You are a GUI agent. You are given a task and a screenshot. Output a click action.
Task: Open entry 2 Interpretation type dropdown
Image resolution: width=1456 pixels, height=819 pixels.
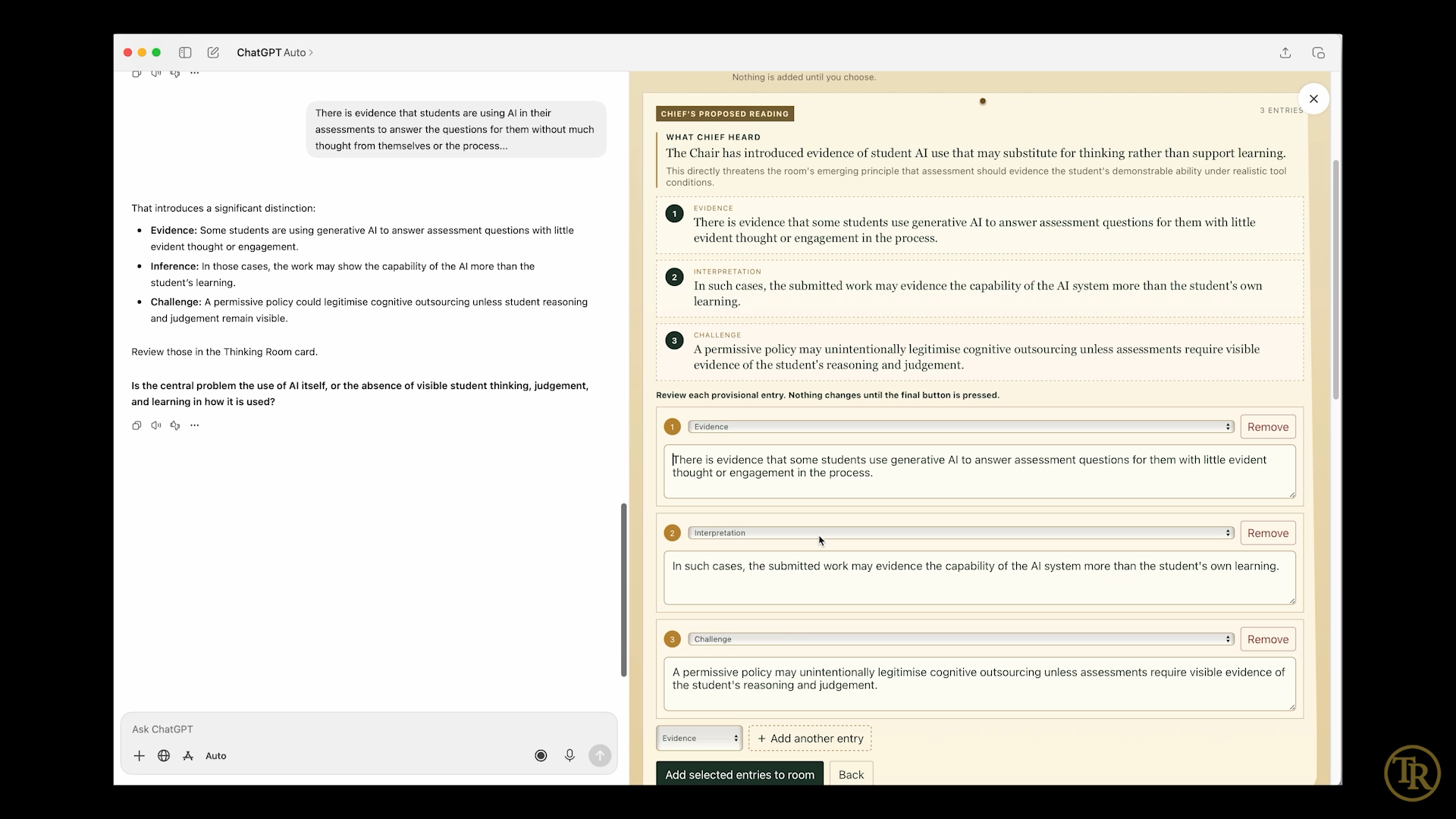click(x=961, y=533)
